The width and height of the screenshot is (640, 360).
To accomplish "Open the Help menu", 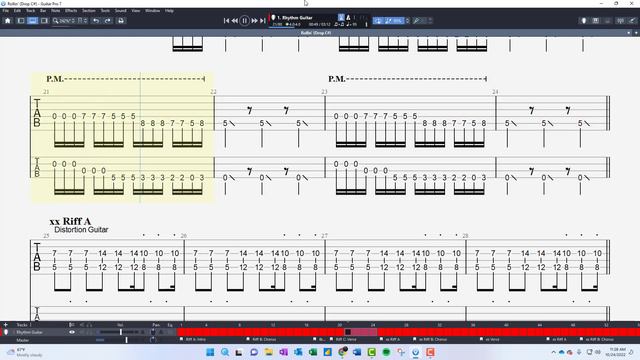I will pyautogui.click(x=169, y=11).
